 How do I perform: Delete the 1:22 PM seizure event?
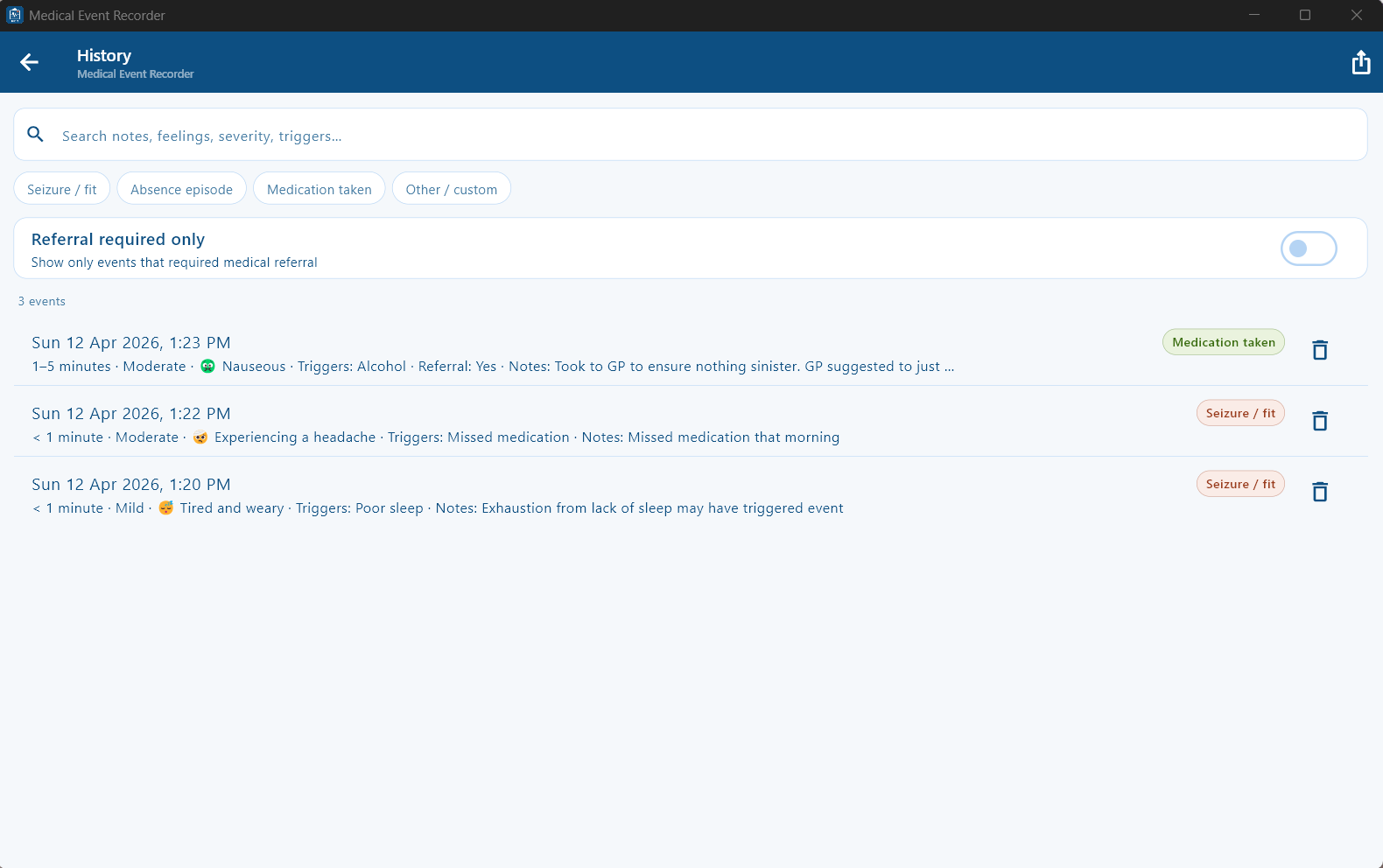pyautogui.click(x=1320, y=421)
